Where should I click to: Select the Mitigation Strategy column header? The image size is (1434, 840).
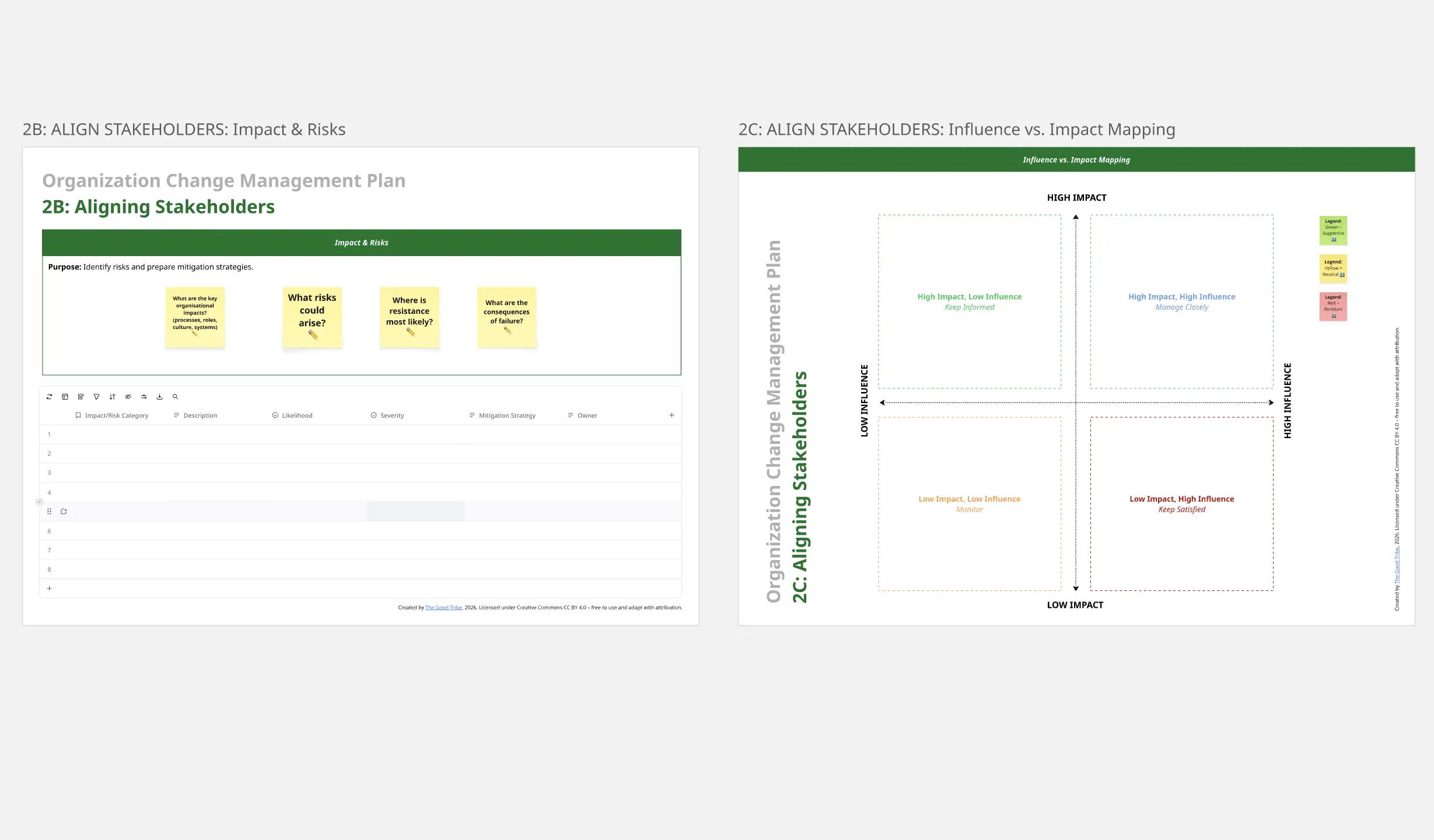point(506,415)
